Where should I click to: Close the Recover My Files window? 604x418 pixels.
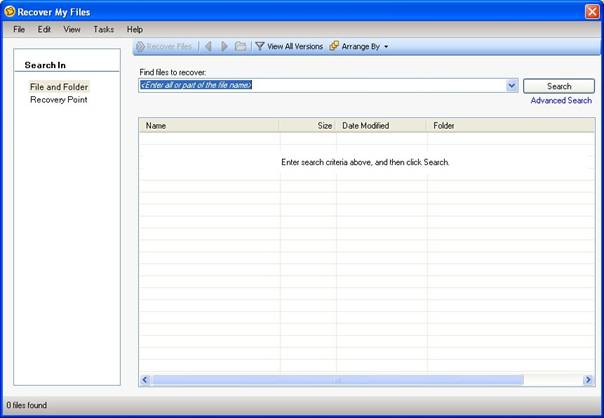pyautogui.click(x=592, y=12)
